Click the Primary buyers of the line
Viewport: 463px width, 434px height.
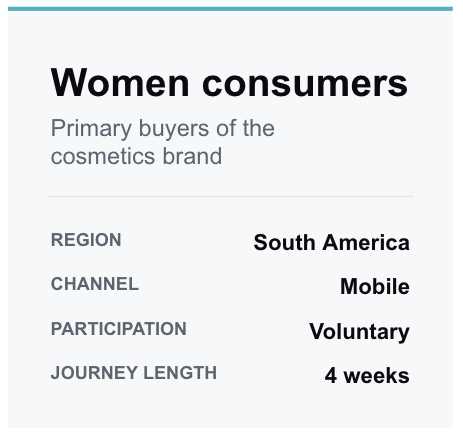point(163,129)
